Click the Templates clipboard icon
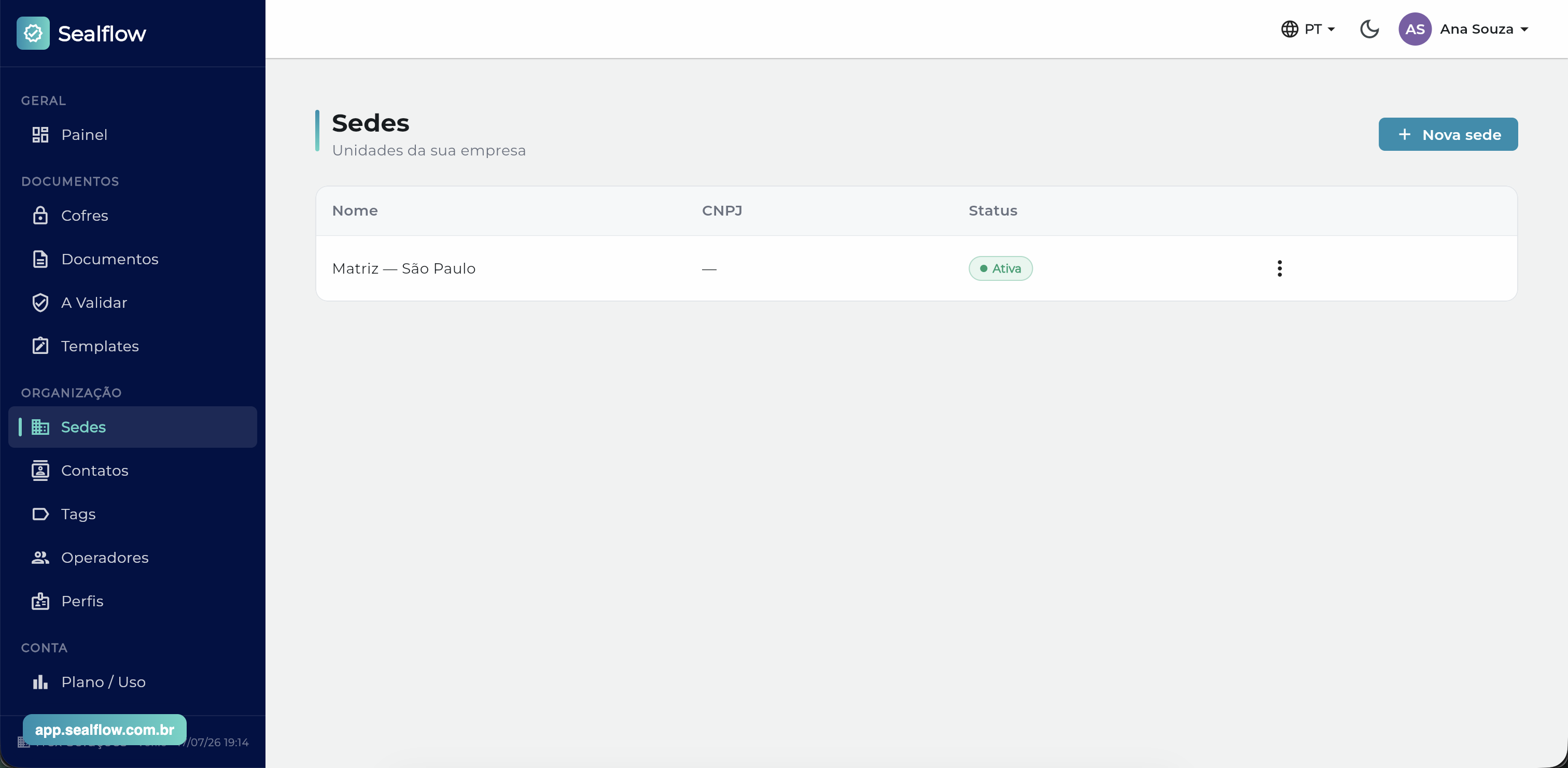1568x768 pixels. pyautogui.click(x=40, y=346)
